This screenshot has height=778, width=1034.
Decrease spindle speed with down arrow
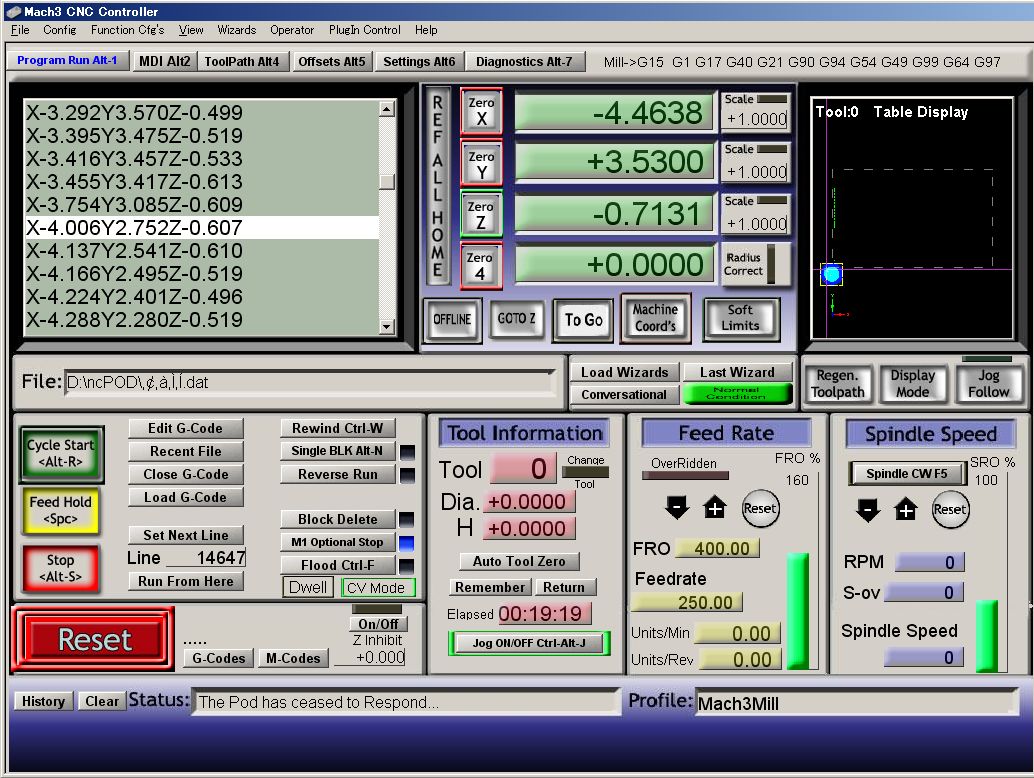tap(867, 510)
